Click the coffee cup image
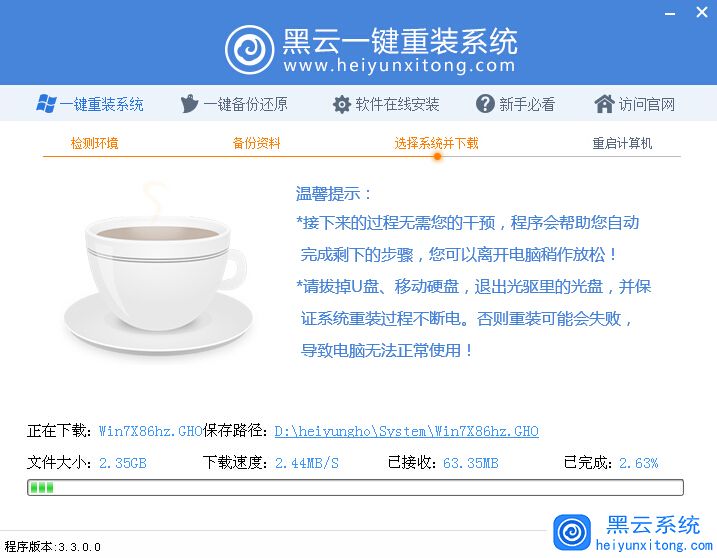The image size is (717, 558). 158,270
